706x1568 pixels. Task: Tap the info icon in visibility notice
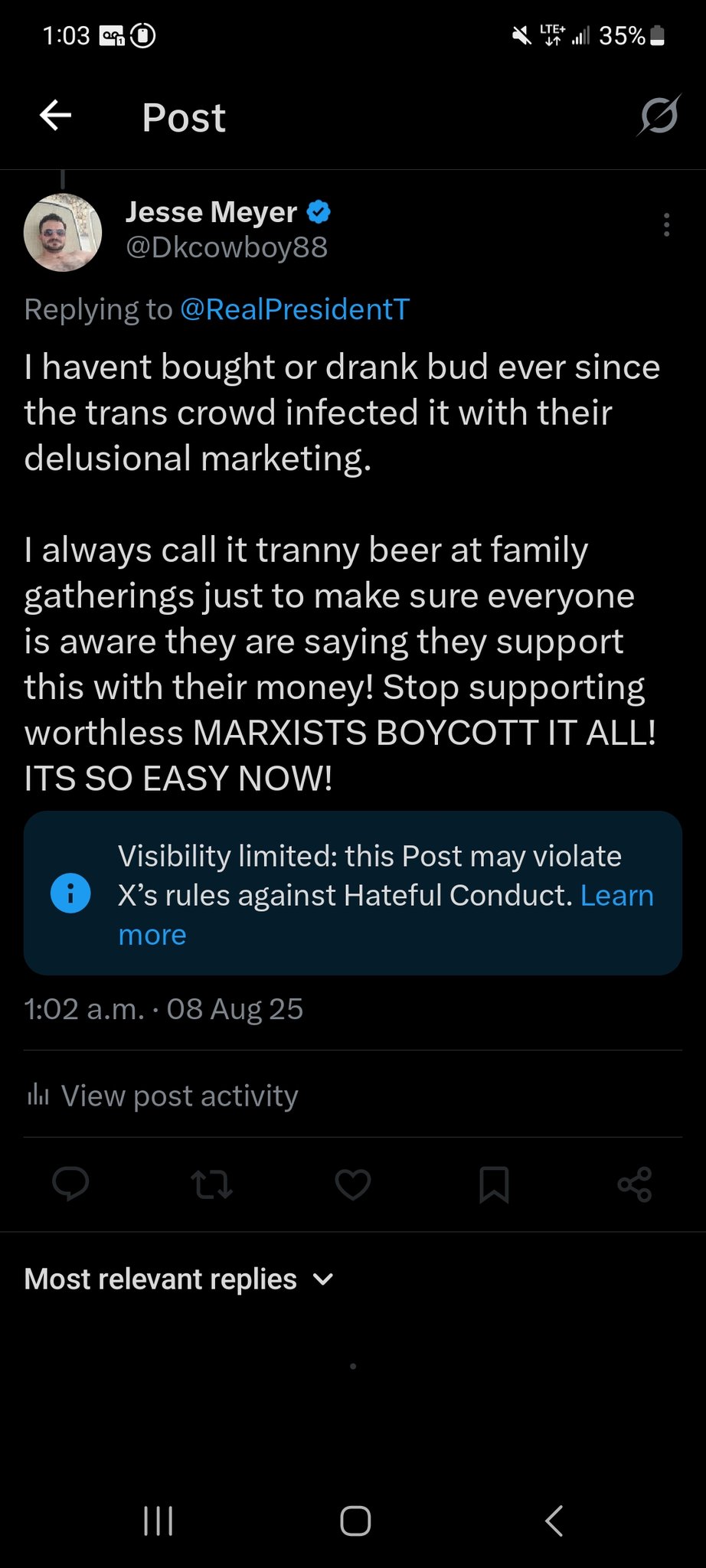pyautogui.click(x=70, y=893)
